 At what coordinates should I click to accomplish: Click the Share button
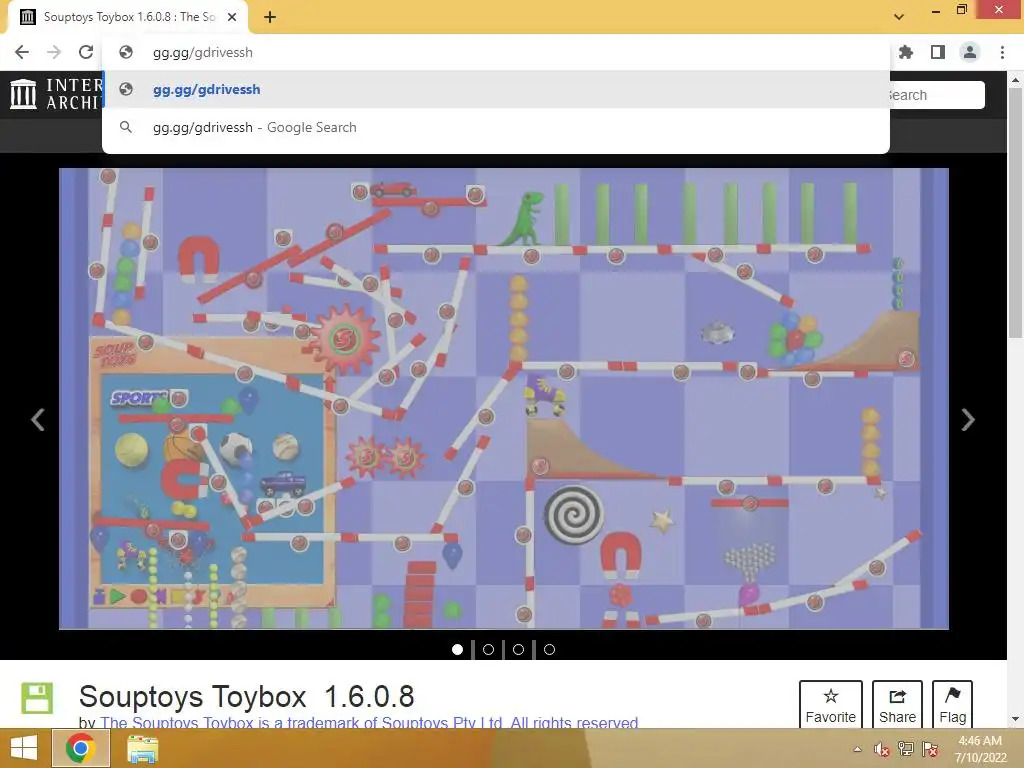(897, 704)
